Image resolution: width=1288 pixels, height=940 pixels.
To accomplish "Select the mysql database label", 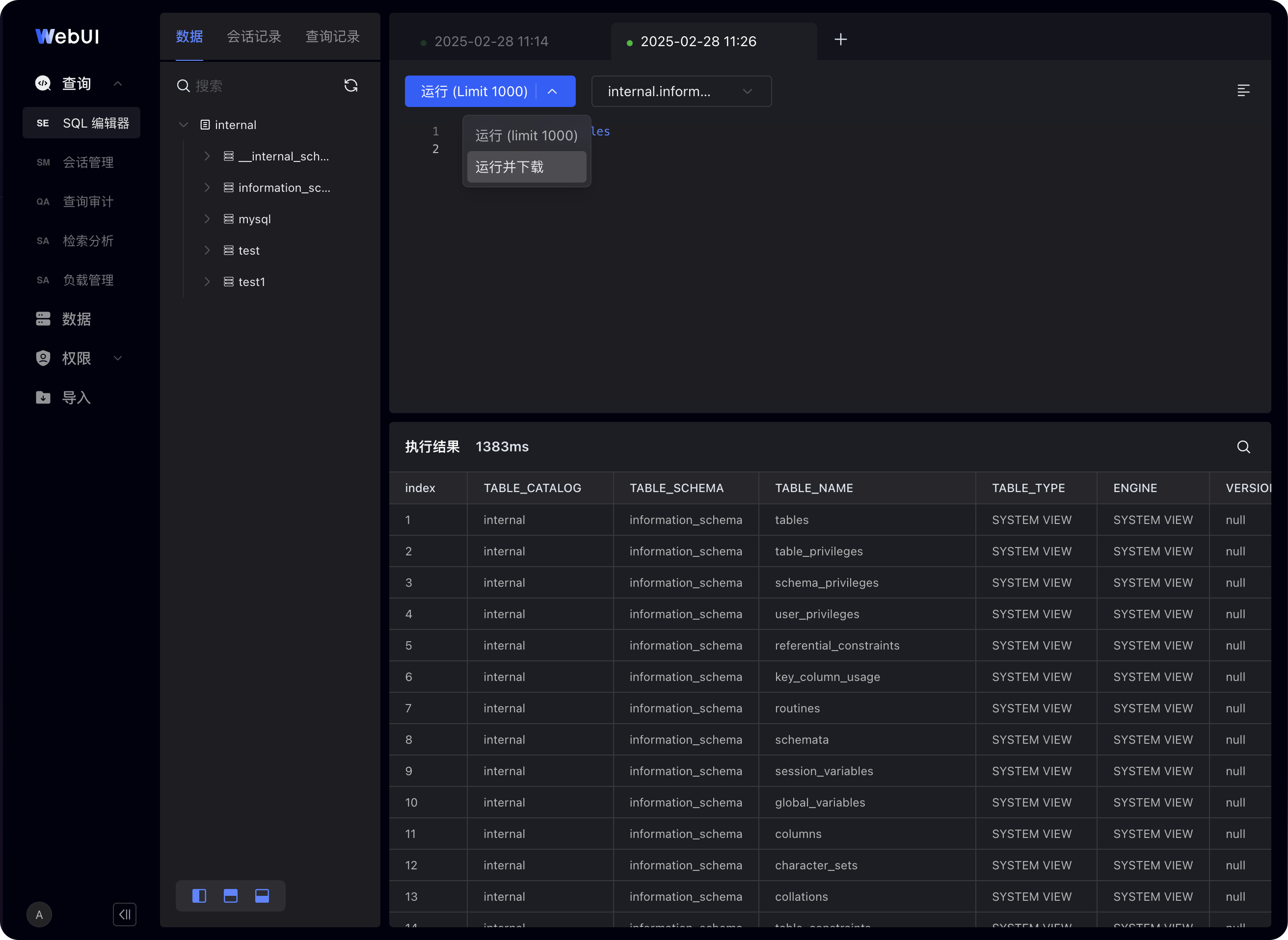I will click(254, 219).
